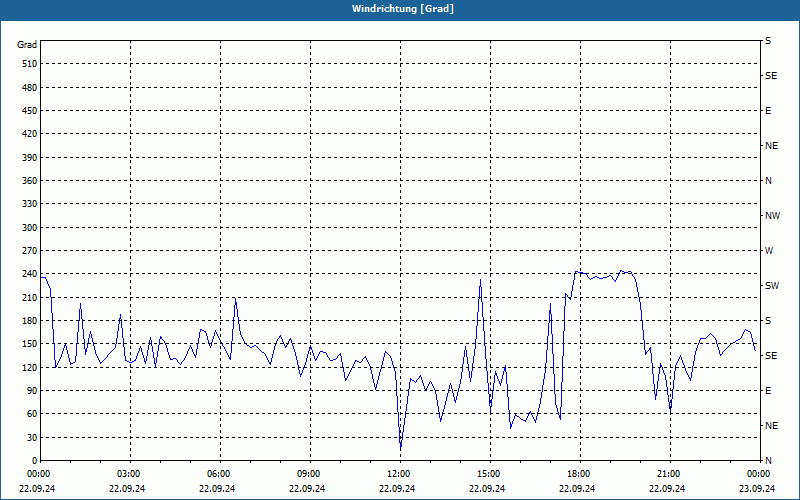Select the 22.09.24 date under 15:00
This screenshot has width=800, height=500.
click(x=487, y=488)
